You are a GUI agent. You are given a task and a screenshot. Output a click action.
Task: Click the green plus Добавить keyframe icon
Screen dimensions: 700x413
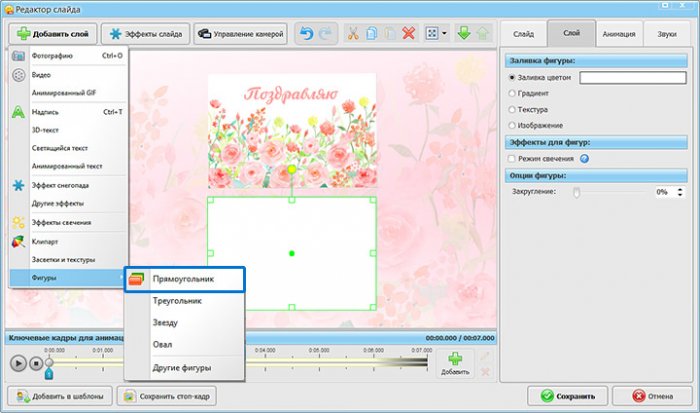point(455,360)
